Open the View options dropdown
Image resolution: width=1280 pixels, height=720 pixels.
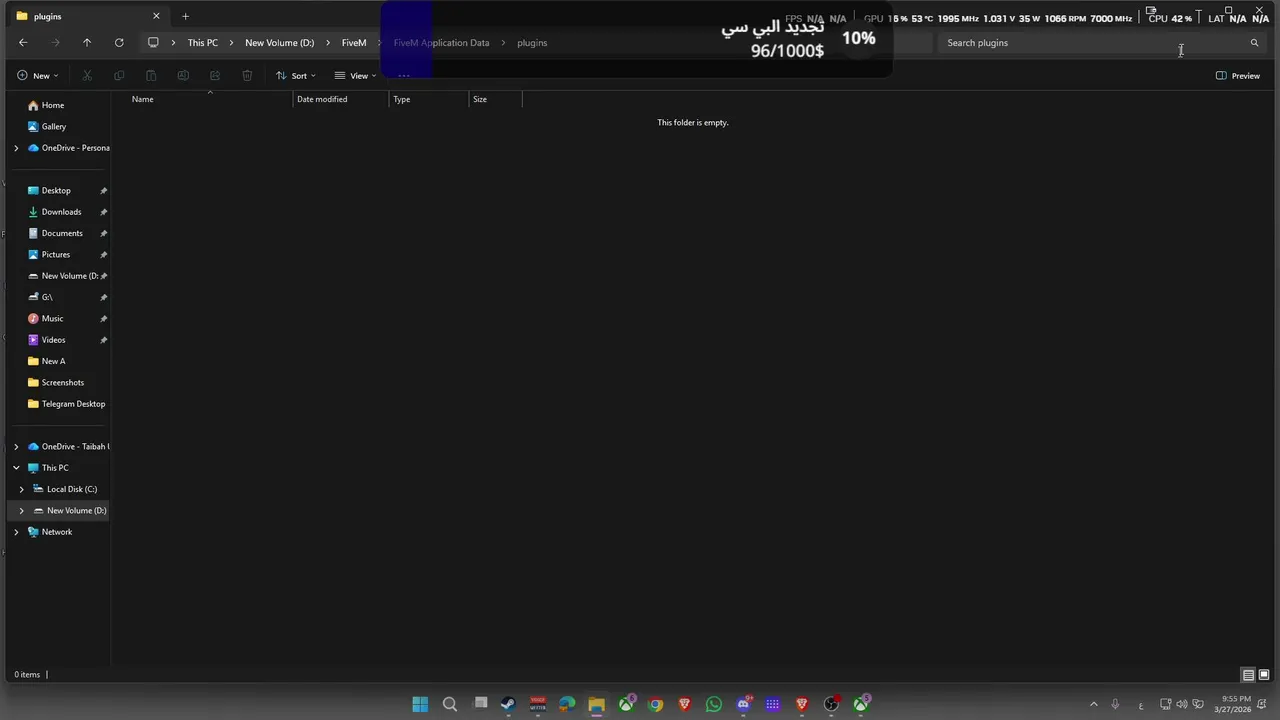356,76
